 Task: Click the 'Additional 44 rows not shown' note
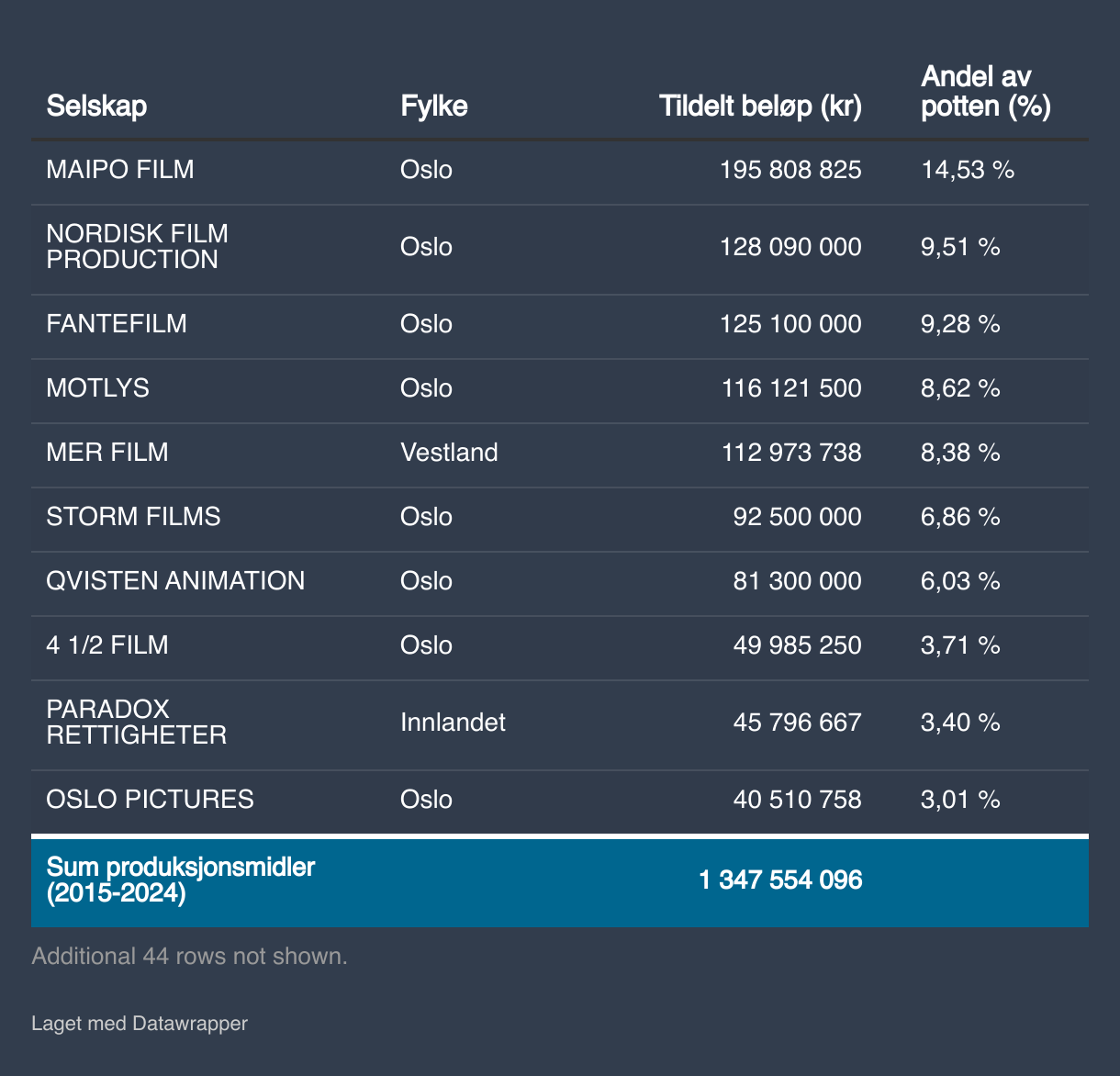coord(189,956)
